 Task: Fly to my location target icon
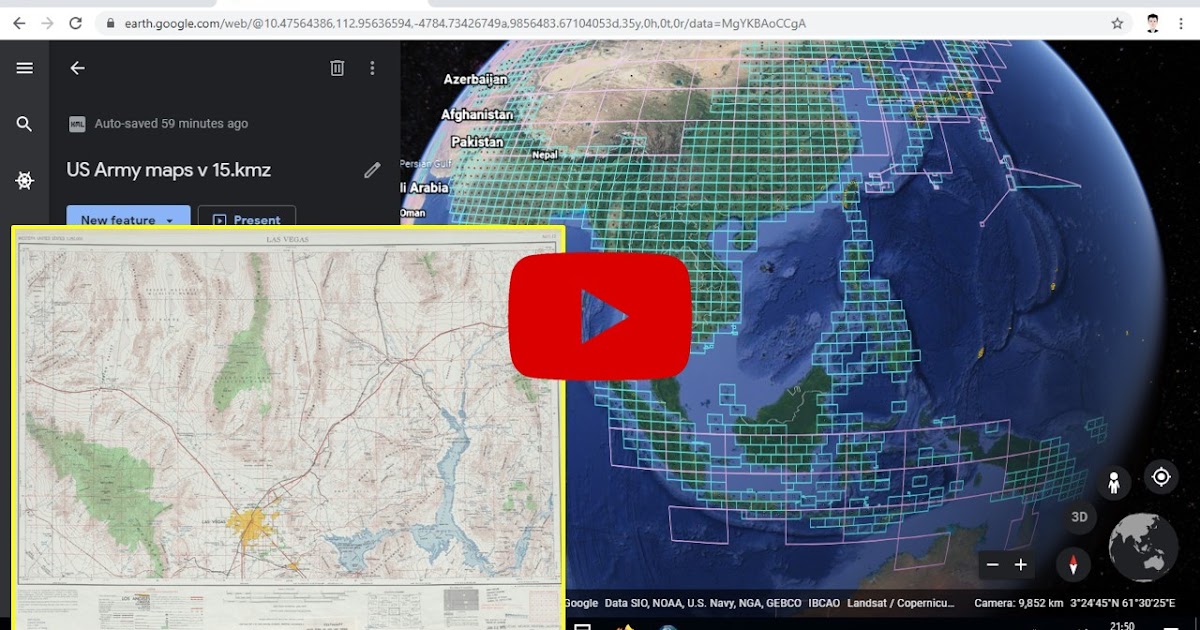pyautogui.click(x=1161, y=477)
